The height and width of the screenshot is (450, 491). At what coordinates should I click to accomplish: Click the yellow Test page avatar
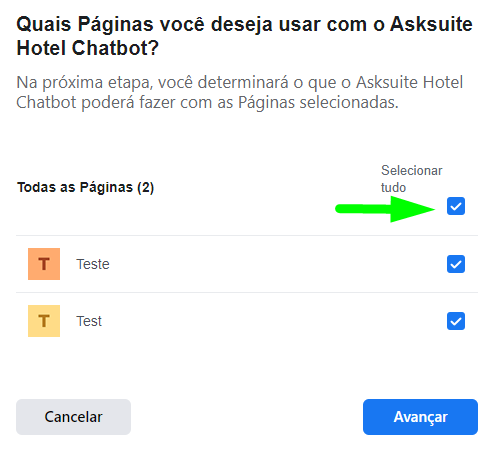point(44,321)
